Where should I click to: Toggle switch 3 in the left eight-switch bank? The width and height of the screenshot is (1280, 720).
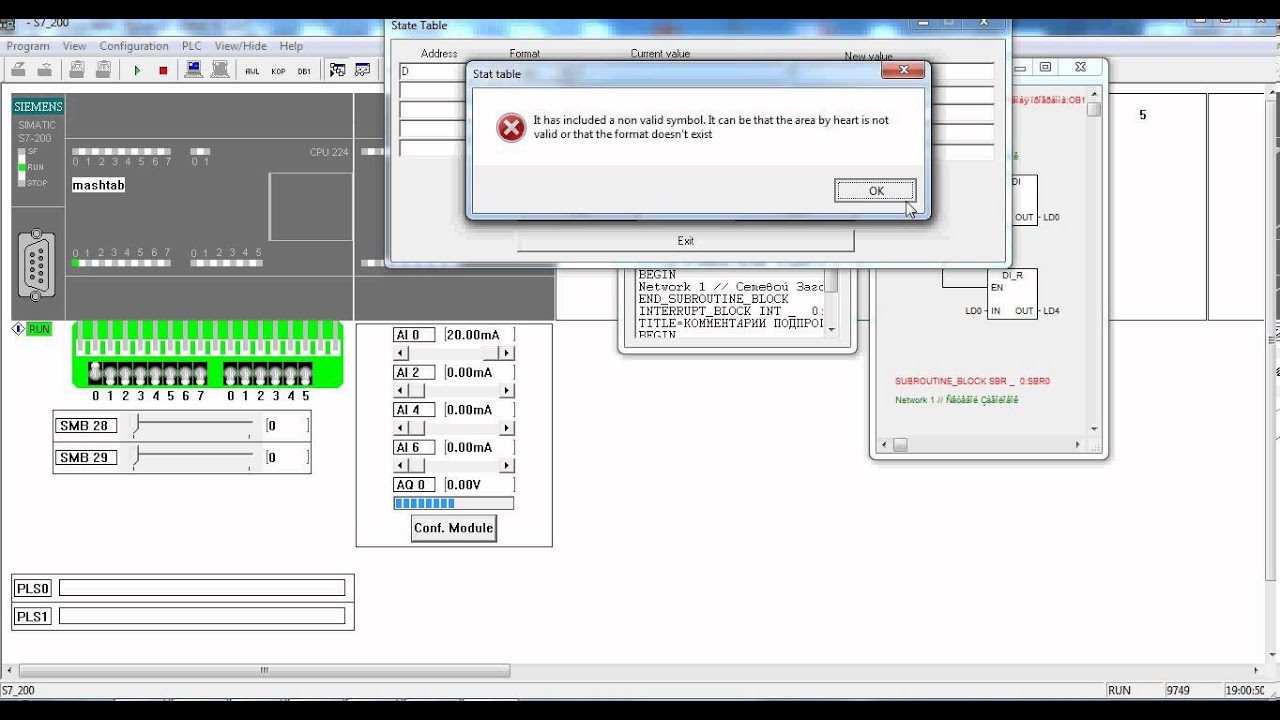pos(140,374)
